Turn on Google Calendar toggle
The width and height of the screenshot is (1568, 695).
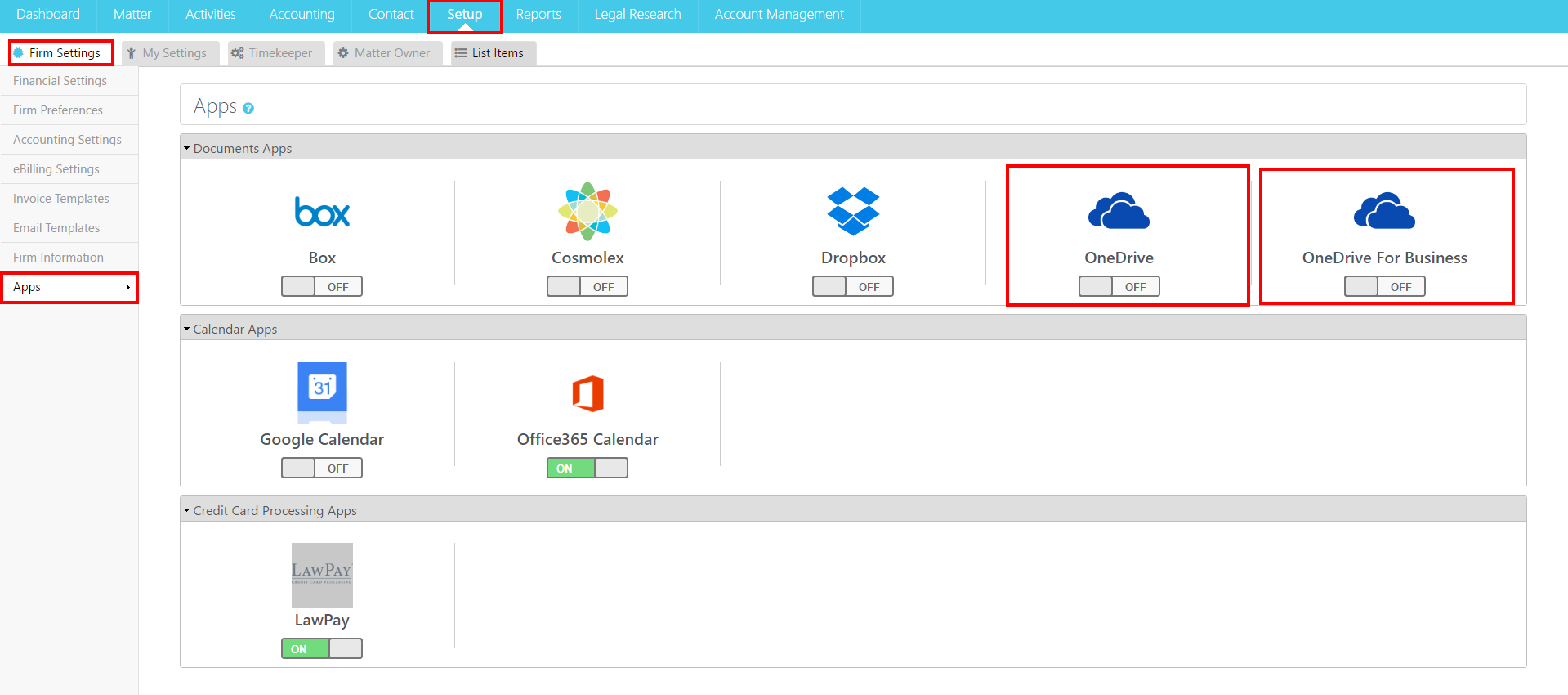point(322,468)
